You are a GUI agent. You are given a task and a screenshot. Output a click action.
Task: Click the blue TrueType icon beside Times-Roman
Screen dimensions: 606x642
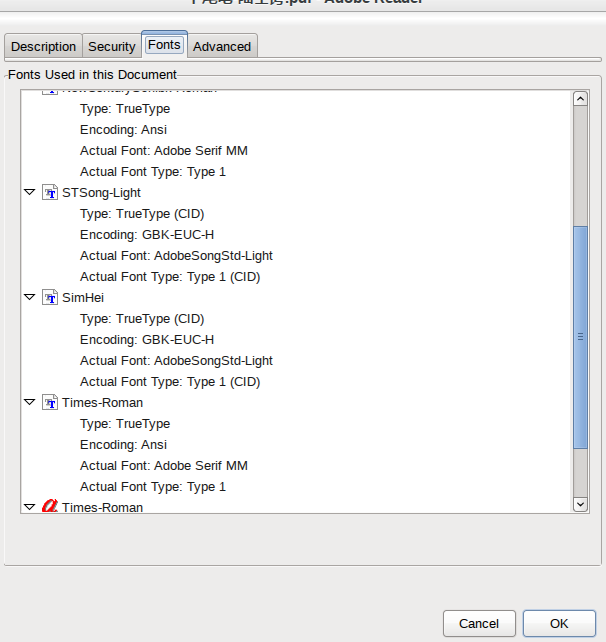pos(50,402)
